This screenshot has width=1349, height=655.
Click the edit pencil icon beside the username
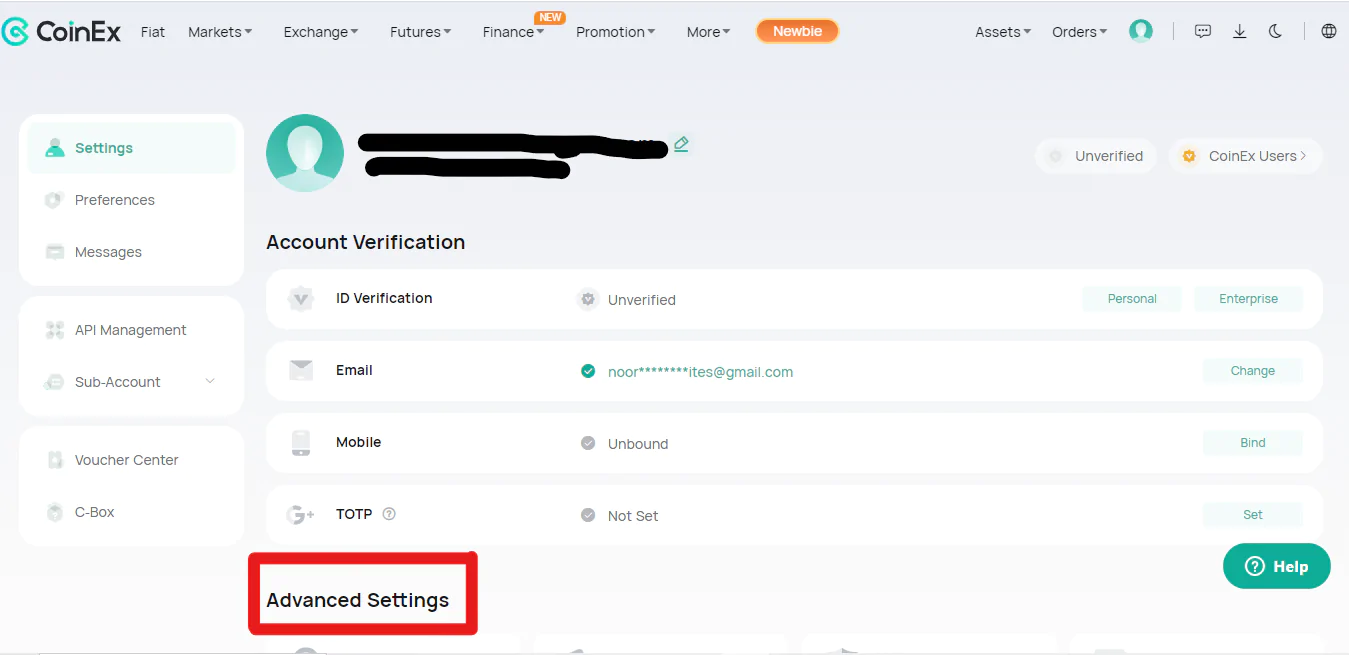coord(681,144)
